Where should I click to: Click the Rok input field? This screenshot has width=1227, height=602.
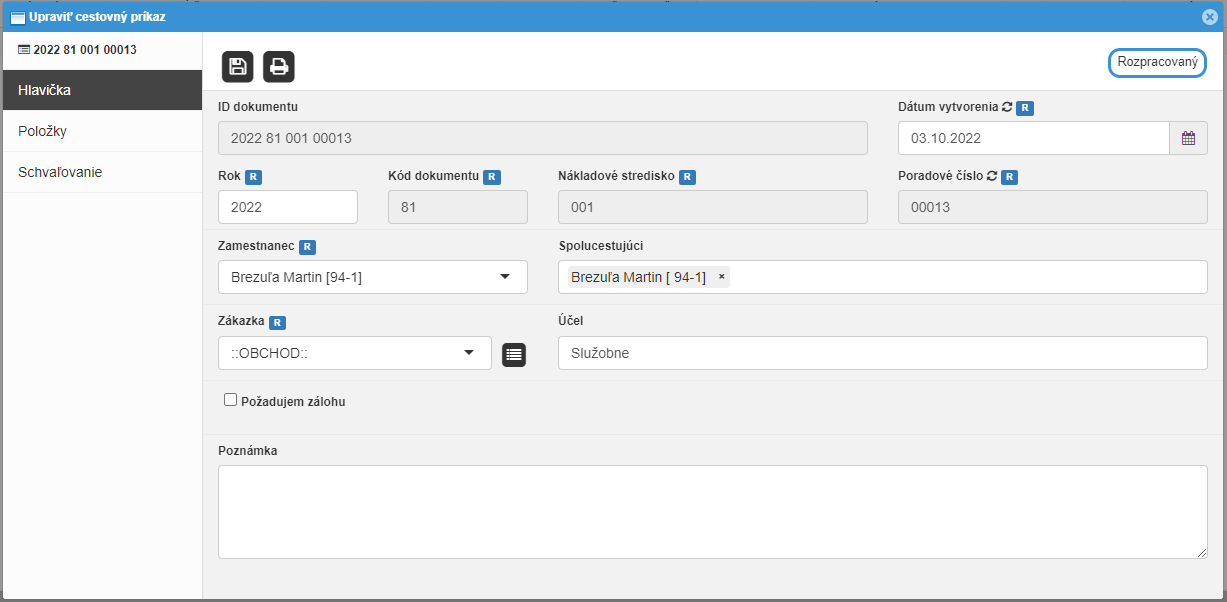[x=287, y=207]
